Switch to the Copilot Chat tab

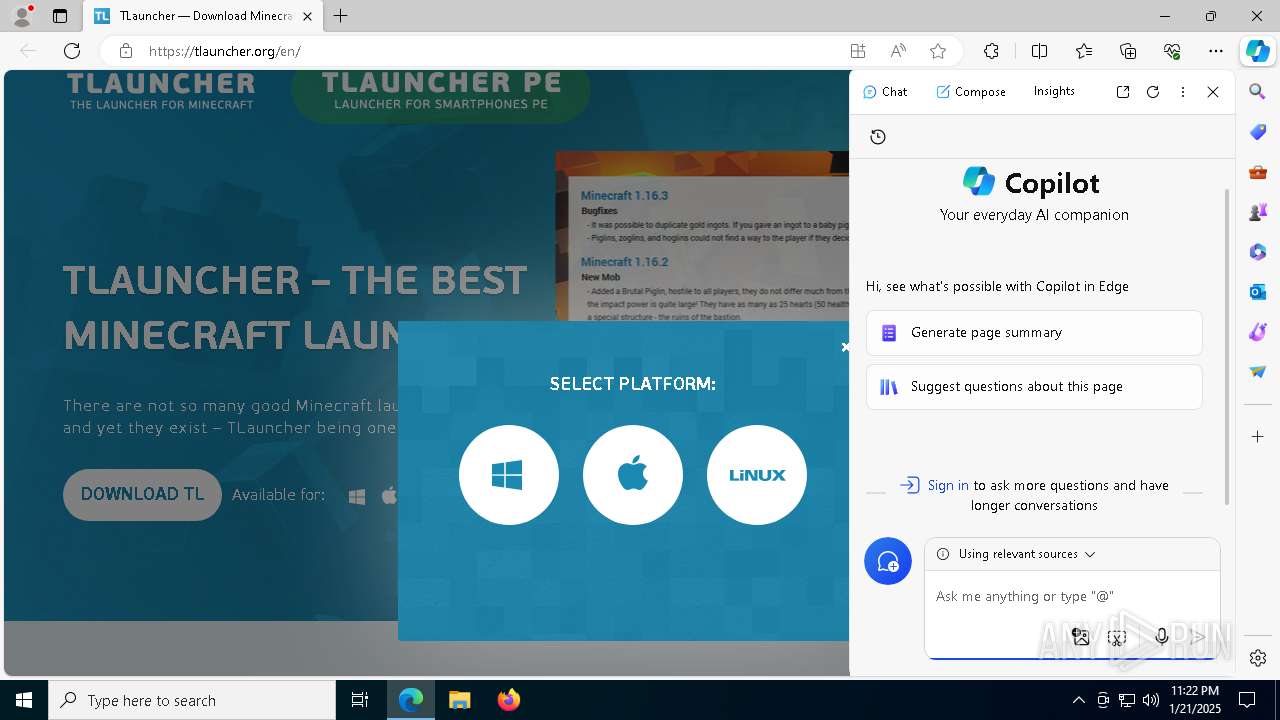[x=885, y=91]
